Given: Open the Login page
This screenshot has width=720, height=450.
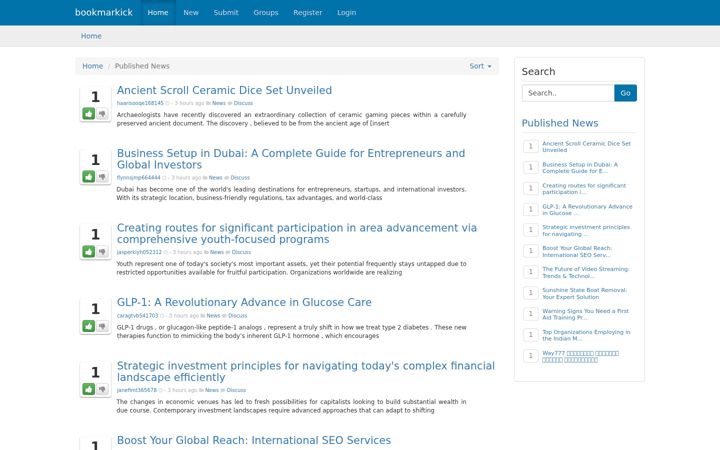Looking at the screenshot, I should point(346,12).
